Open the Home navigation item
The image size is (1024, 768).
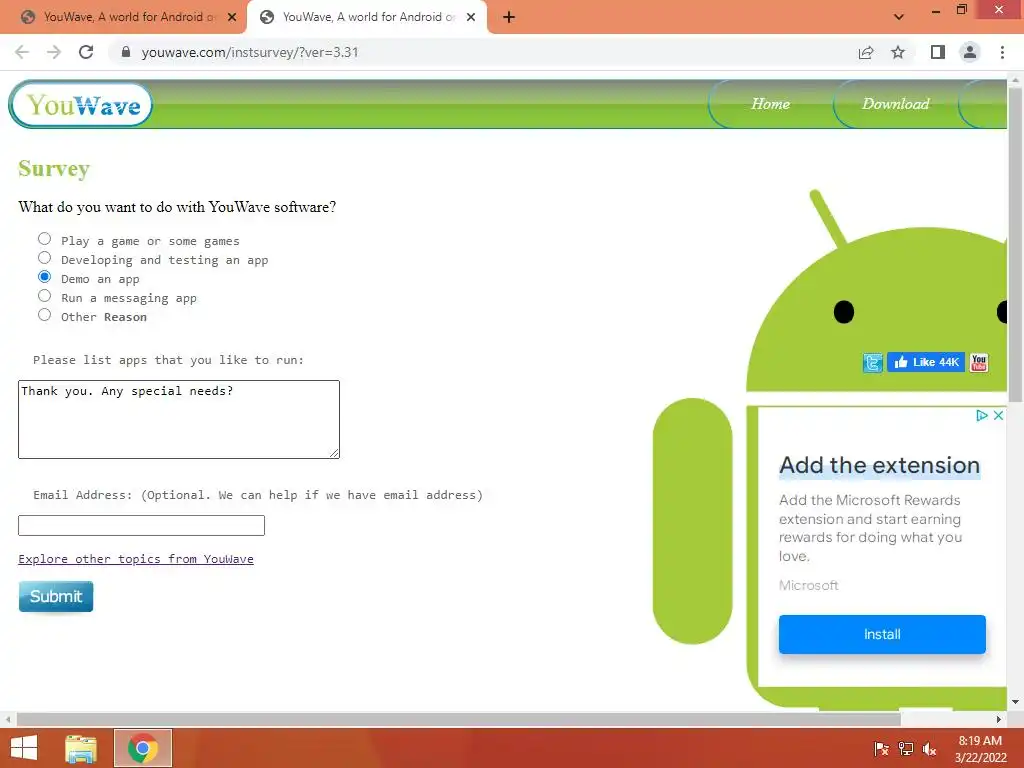coord(770,104)
